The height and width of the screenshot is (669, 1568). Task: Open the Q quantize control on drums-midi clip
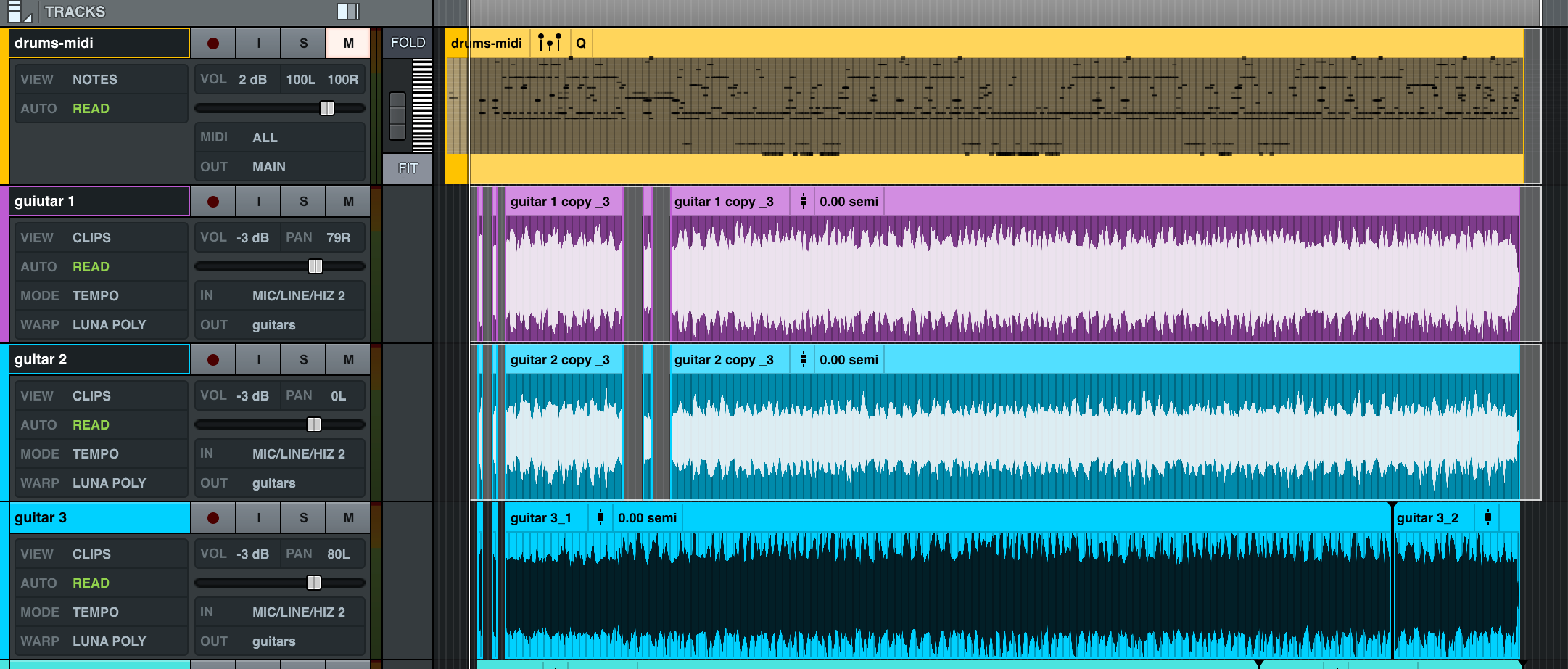tap(580, 43)
